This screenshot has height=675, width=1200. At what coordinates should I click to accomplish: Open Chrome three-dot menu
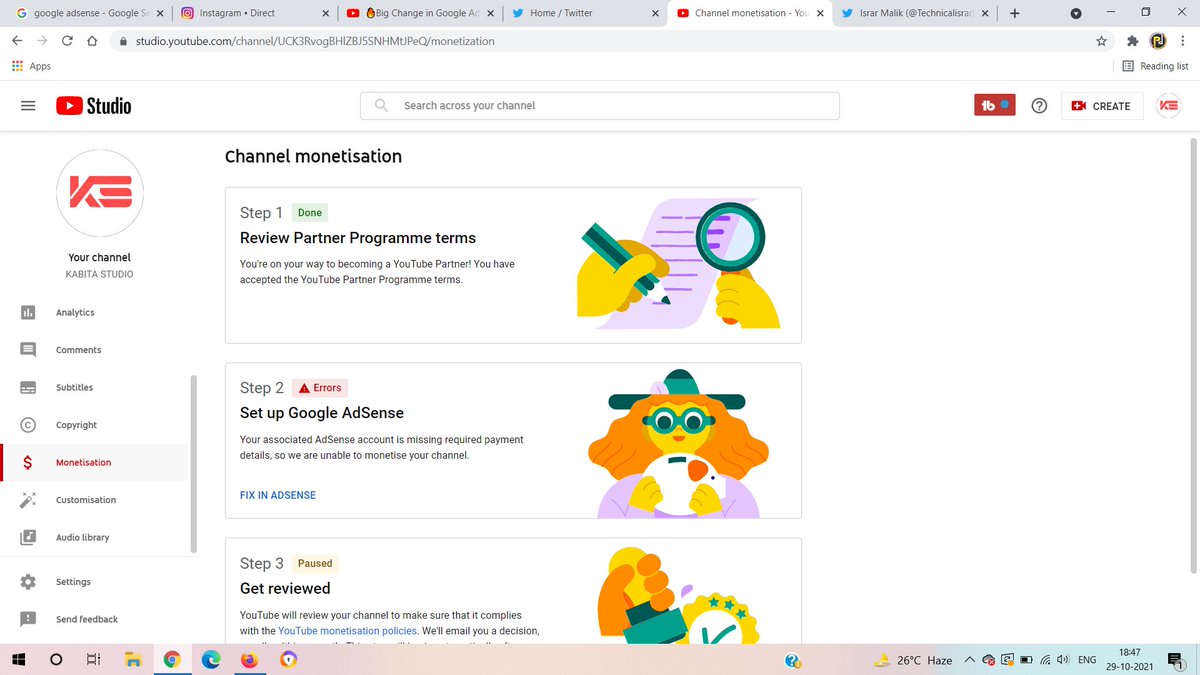[x=1183, y=41]
